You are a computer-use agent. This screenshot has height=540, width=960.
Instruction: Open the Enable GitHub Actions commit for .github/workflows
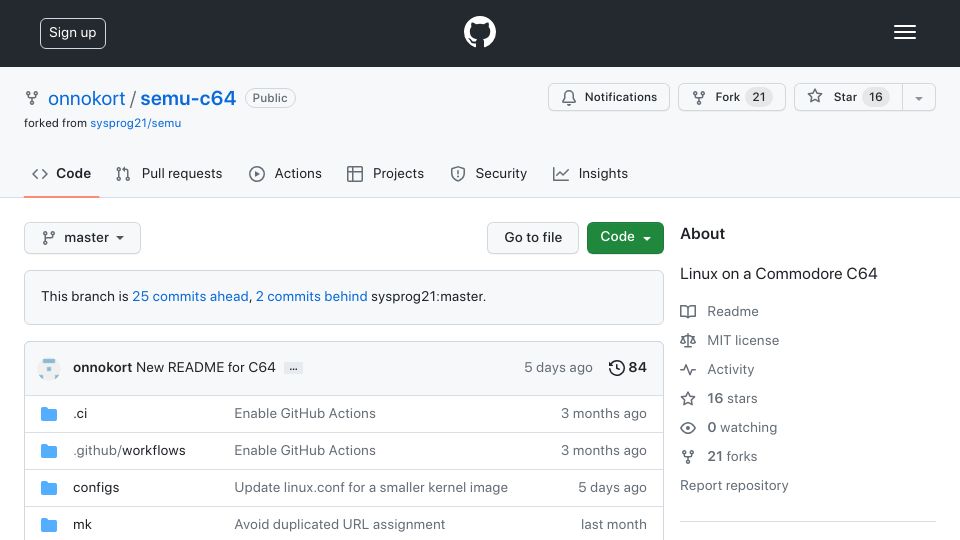tap(305, 451)
